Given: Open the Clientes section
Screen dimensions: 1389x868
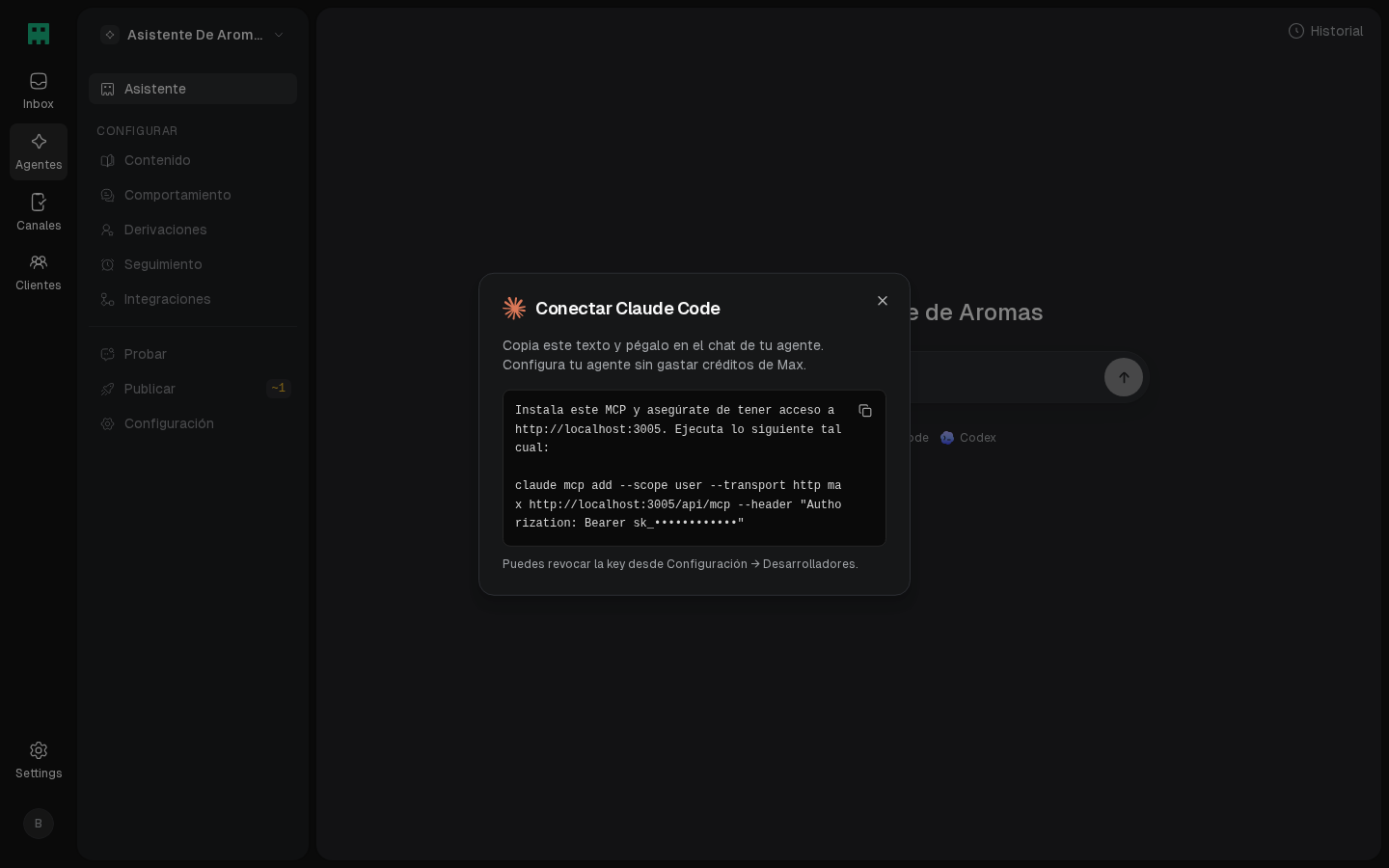Looking at the screenshot, I should (39, 272).
